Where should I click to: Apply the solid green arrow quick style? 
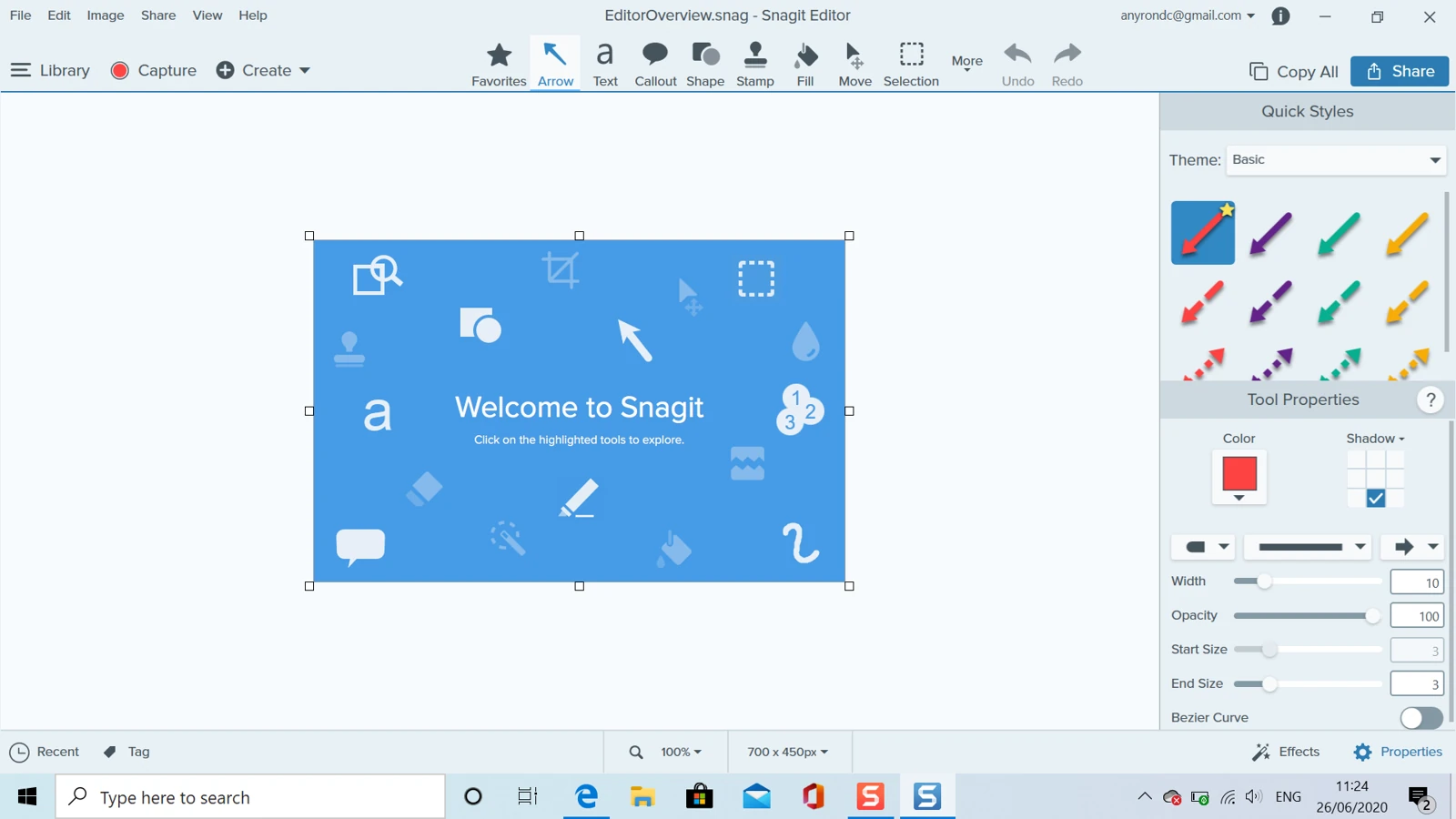[1339, 233]
